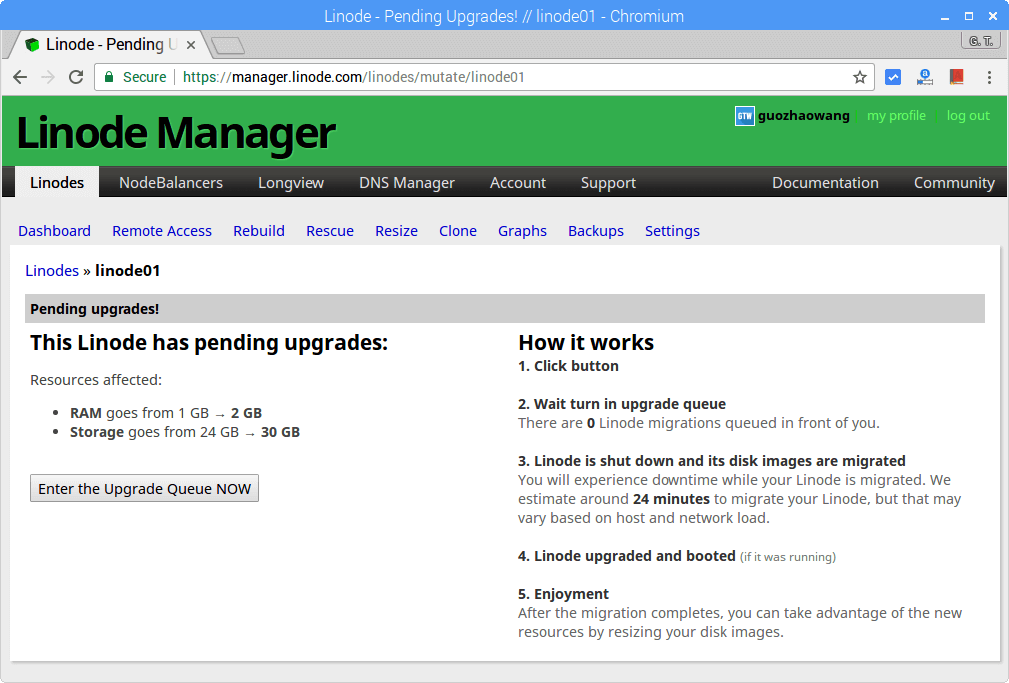Open the red dictionary extension icon
Viewport: 1009px width, 683px height.
pyautogui.click(x=956, y=76)
